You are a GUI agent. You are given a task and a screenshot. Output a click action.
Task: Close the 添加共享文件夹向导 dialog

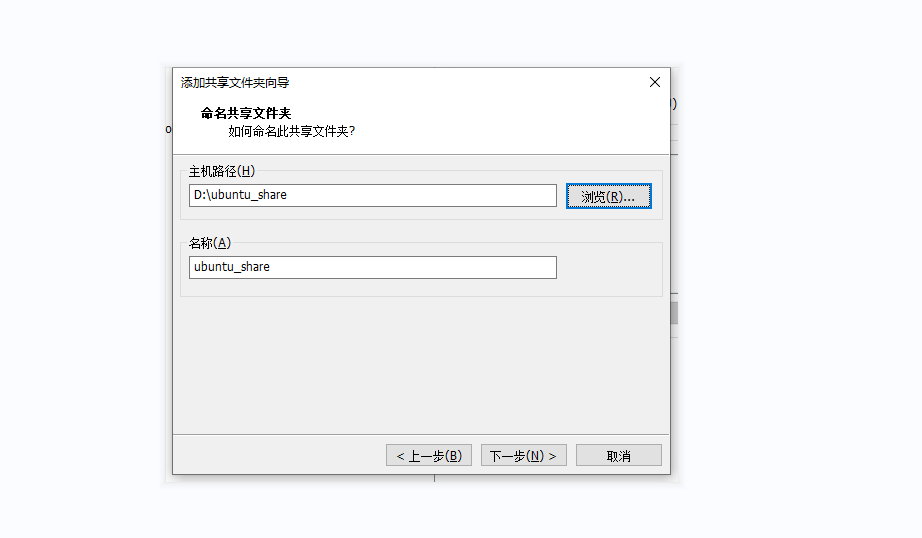(x=654, y=82)
